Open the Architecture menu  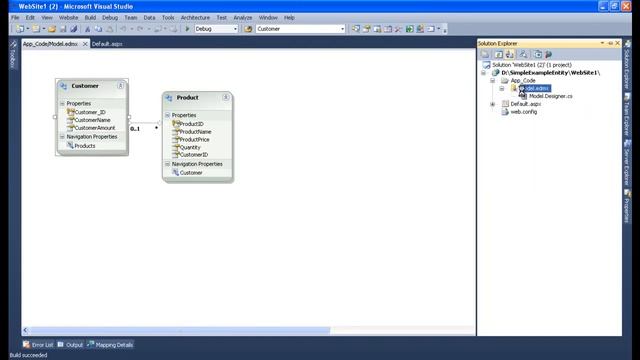(195, 18)
